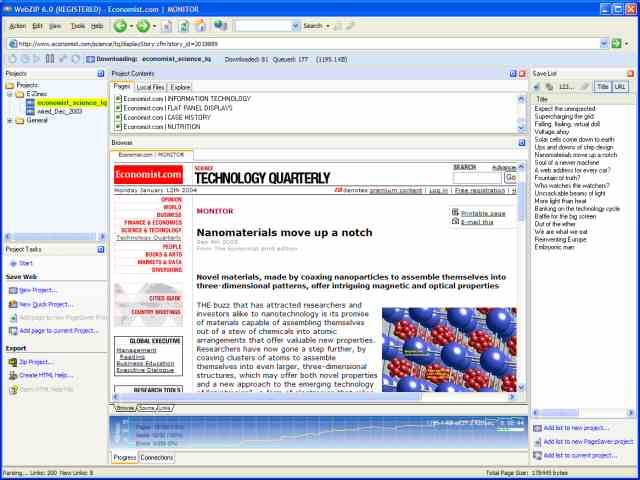
Task: Collapse the E-Zines folder tree node
Action: [x=10, y=94]
